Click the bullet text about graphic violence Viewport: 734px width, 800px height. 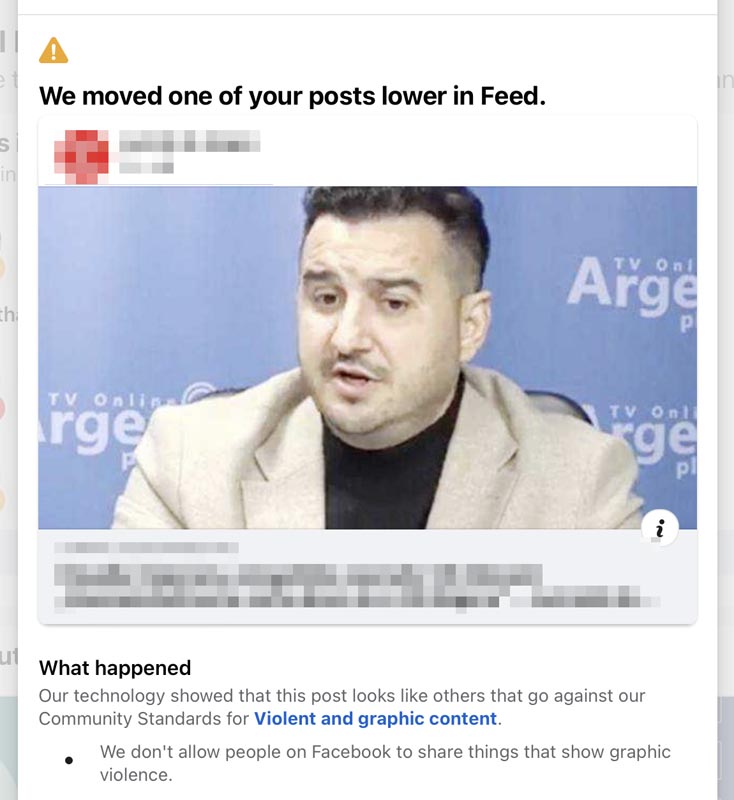385,763
